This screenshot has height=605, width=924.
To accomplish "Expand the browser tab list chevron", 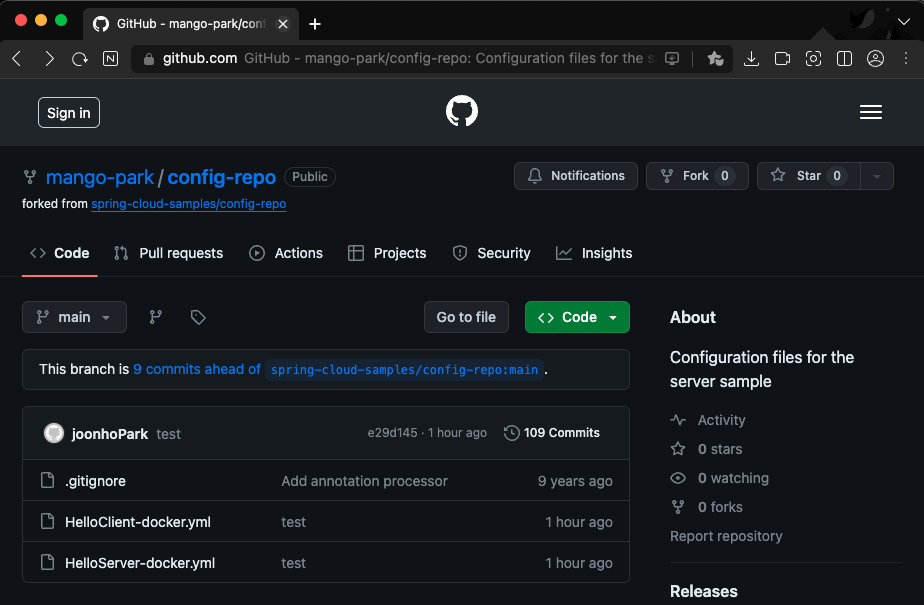I will [903, 22].
